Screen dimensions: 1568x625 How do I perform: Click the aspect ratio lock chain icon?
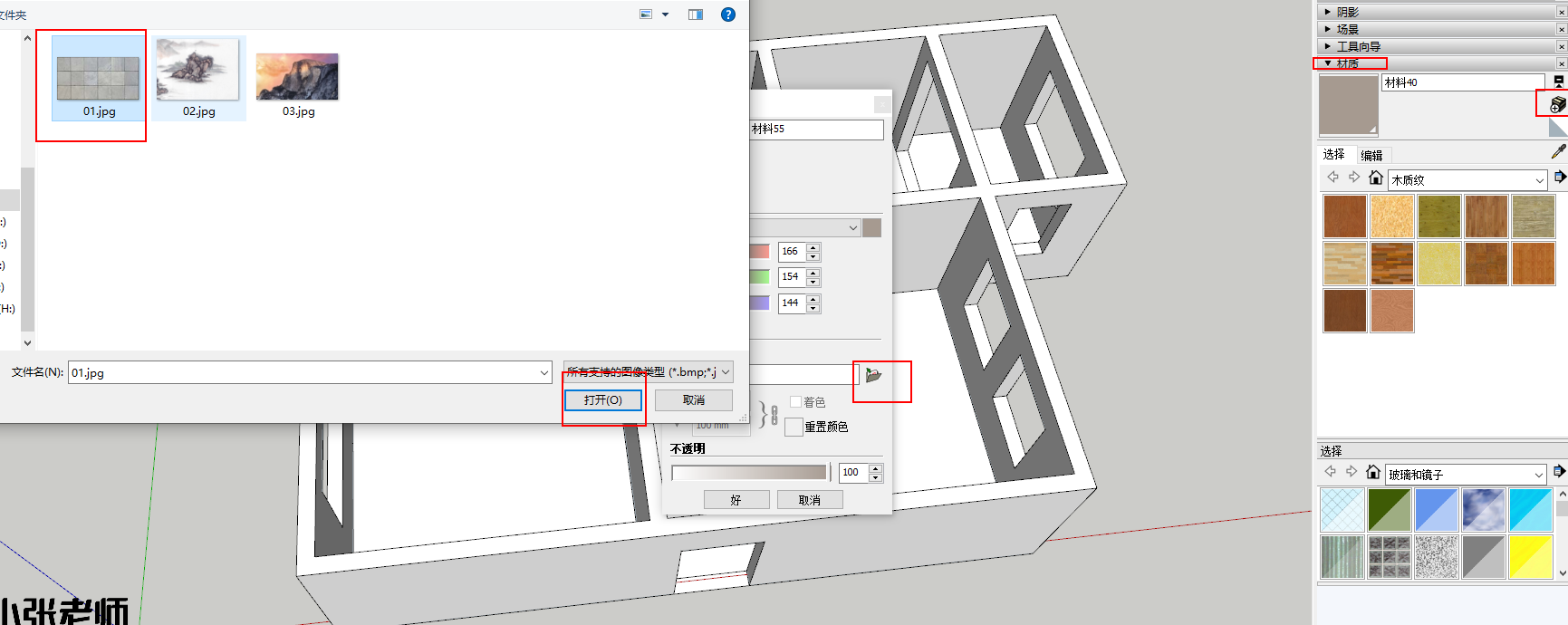774,415
